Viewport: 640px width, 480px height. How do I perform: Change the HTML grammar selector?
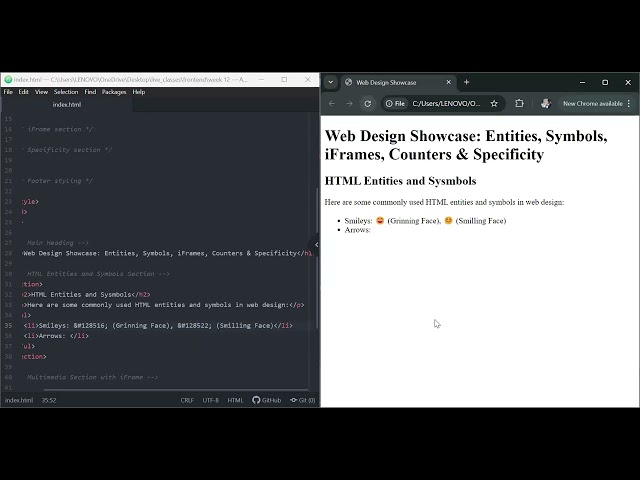click(235, 400)
